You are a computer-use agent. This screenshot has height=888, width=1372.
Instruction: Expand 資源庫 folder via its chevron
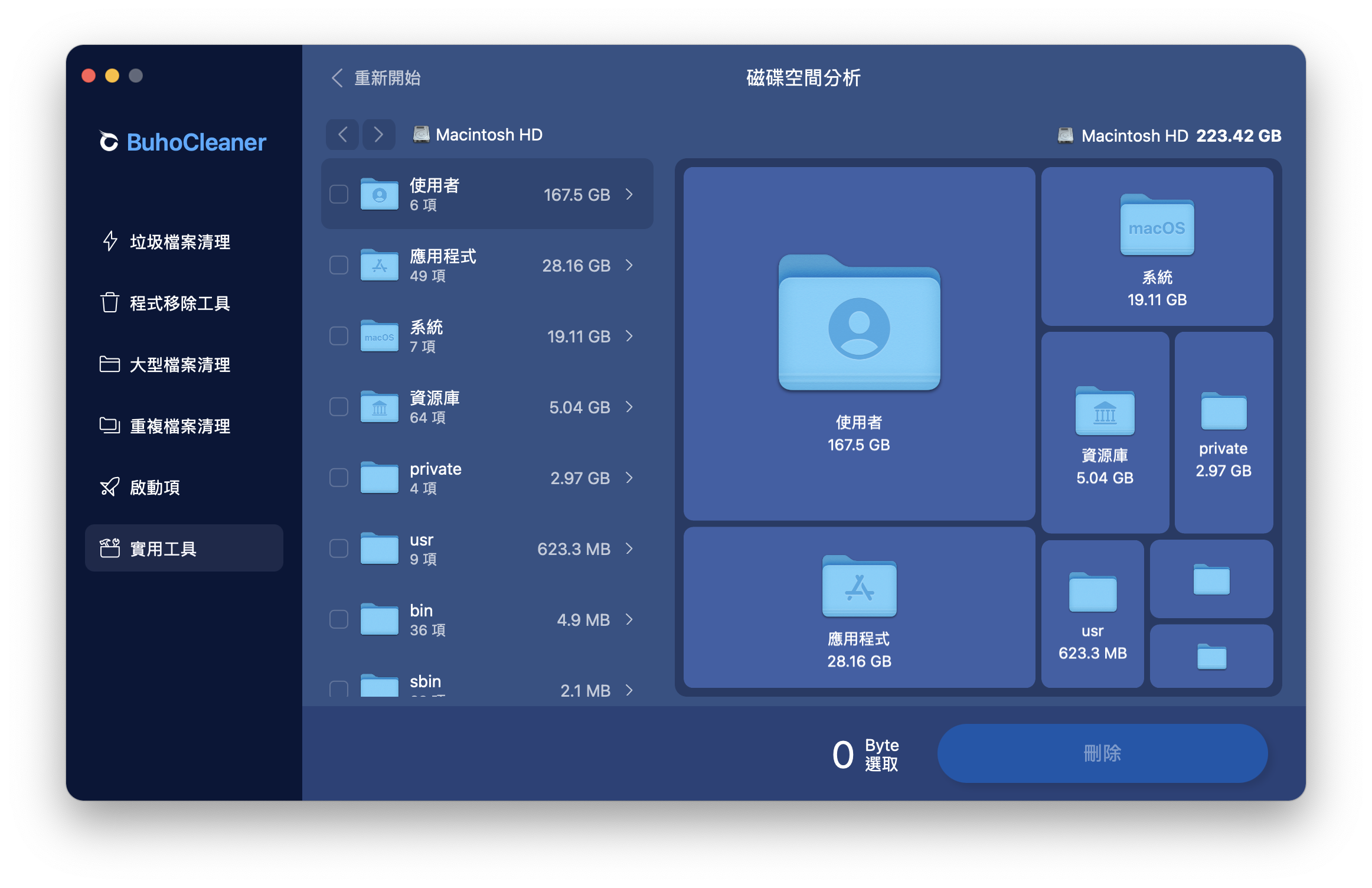tap(629, 407)
